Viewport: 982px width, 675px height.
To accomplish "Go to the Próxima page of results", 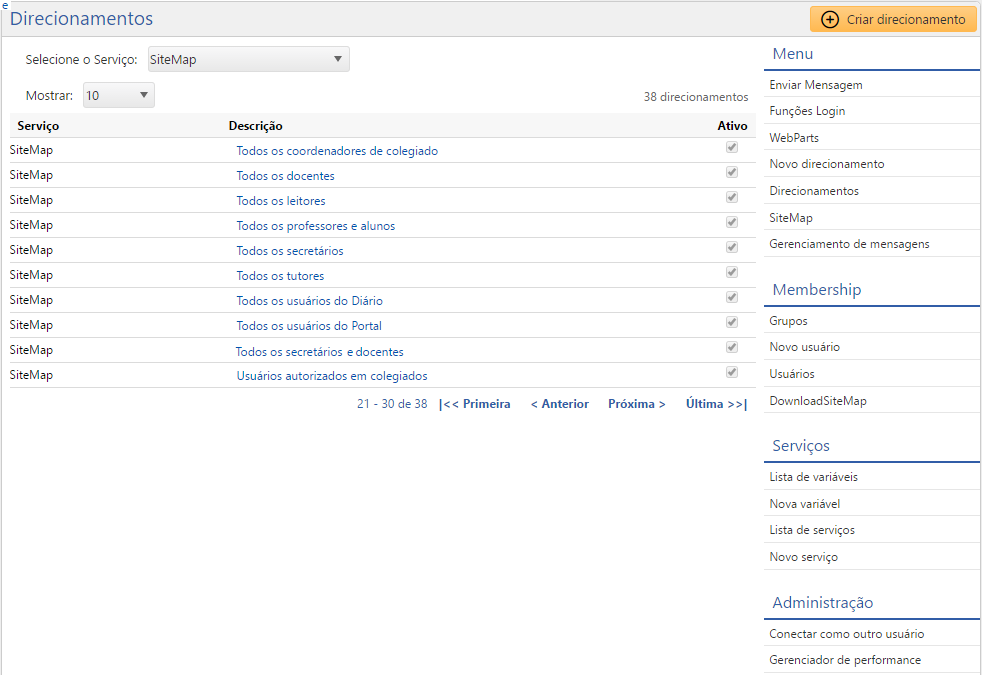I will click(636, 404).
